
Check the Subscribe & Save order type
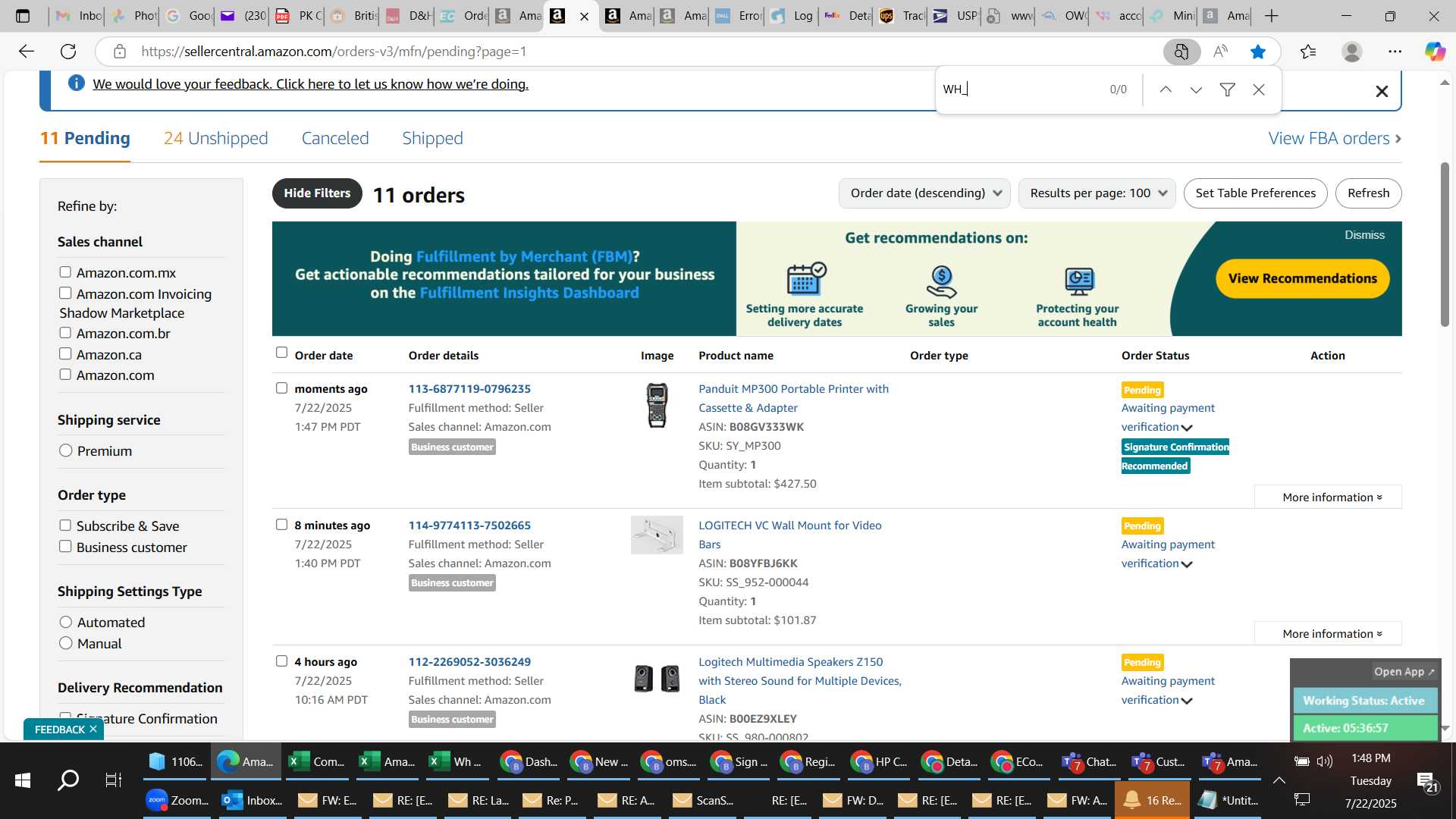pos(65,526)
